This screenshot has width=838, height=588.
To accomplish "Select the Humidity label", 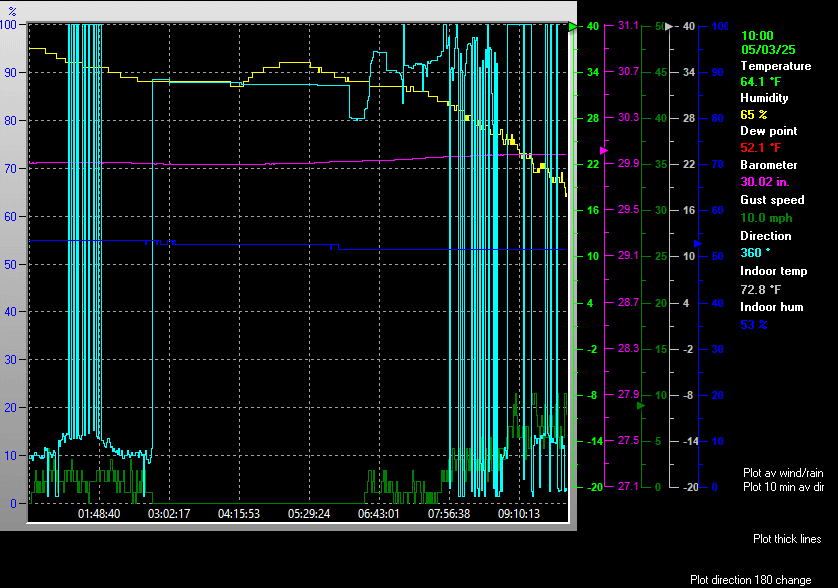I will pos(764,98).
